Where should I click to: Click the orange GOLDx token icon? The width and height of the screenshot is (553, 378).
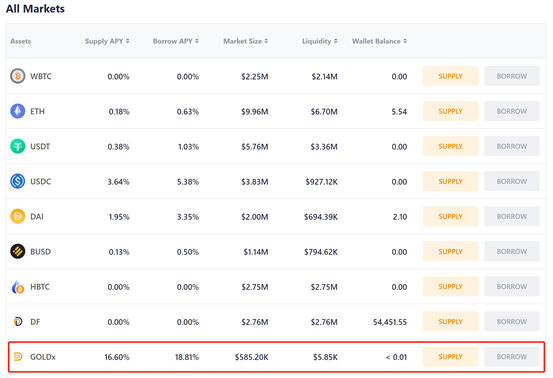[18, 357]
